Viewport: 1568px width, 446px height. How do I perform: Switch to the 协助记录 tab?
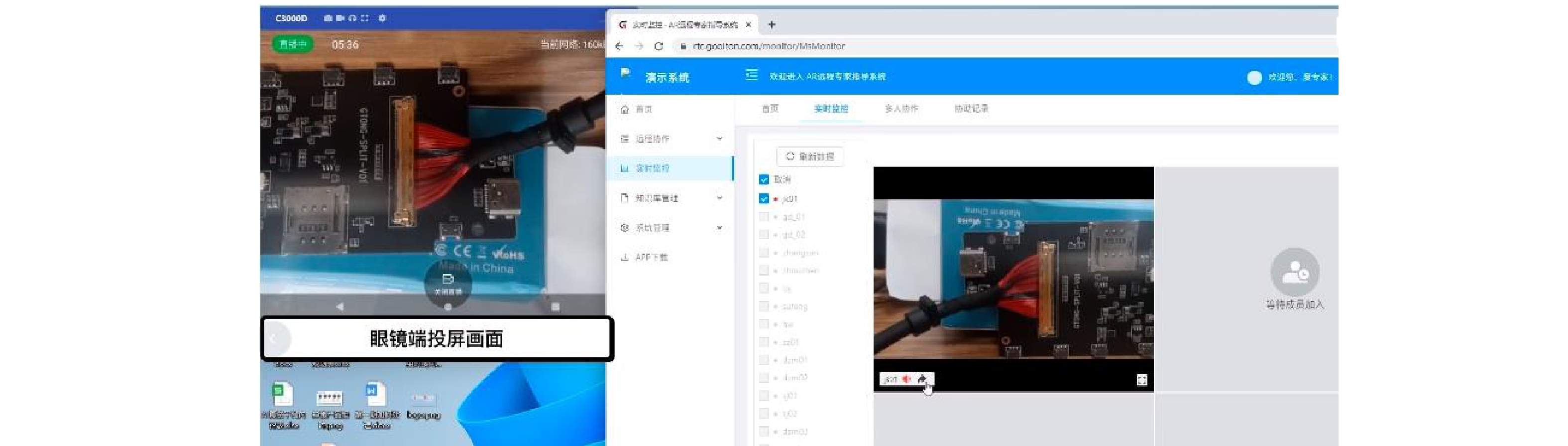971,109
